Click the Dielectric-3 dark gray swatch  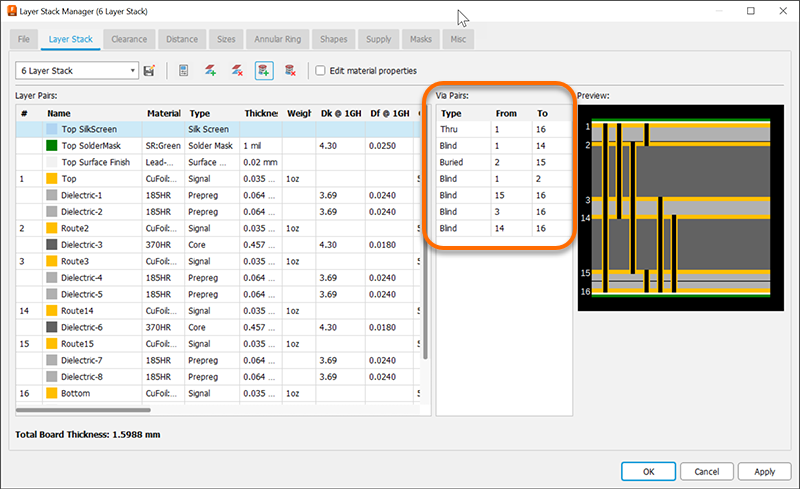pos(52,244)
